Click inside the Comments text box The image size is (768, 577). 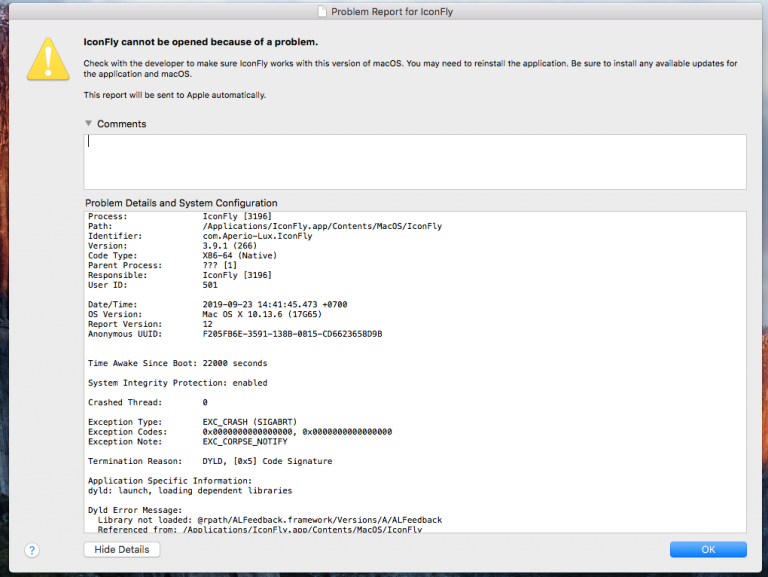click(415, 162)
